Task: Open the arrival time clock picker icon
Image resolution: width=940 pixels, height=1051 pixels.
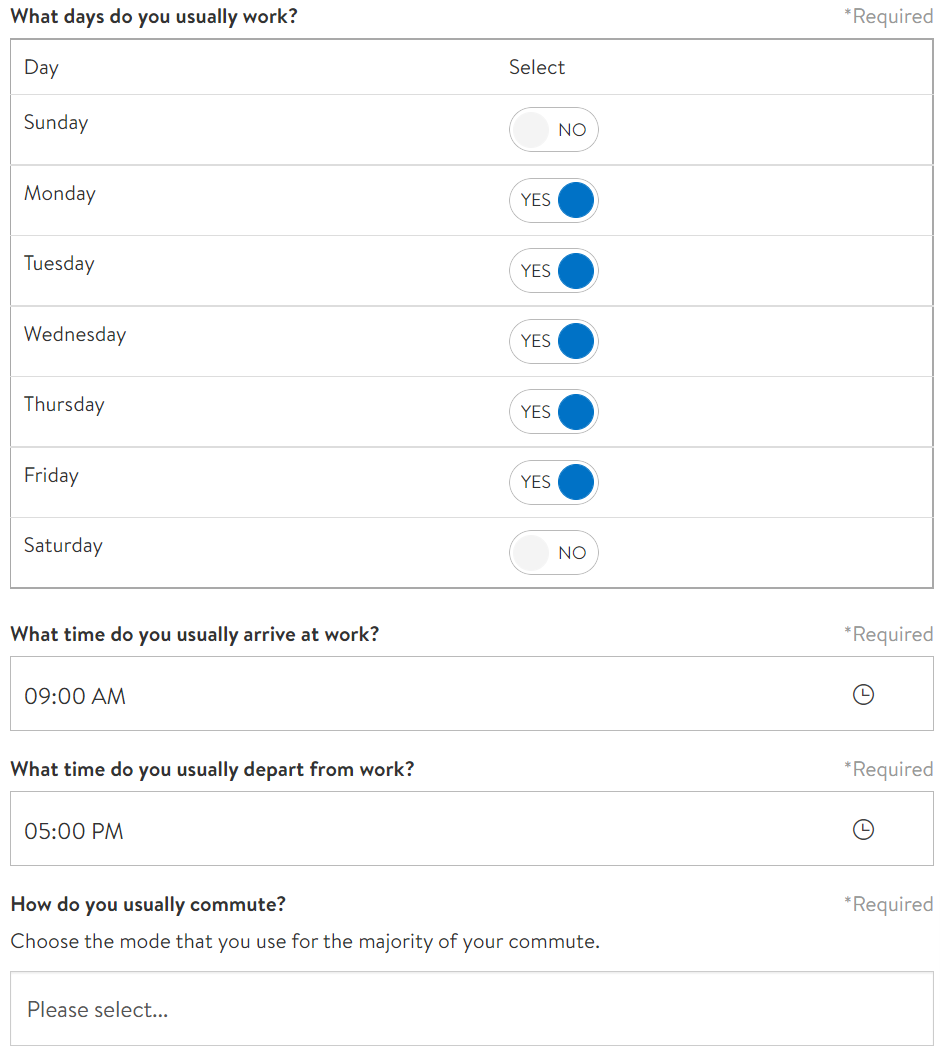Action: point(863,694)
